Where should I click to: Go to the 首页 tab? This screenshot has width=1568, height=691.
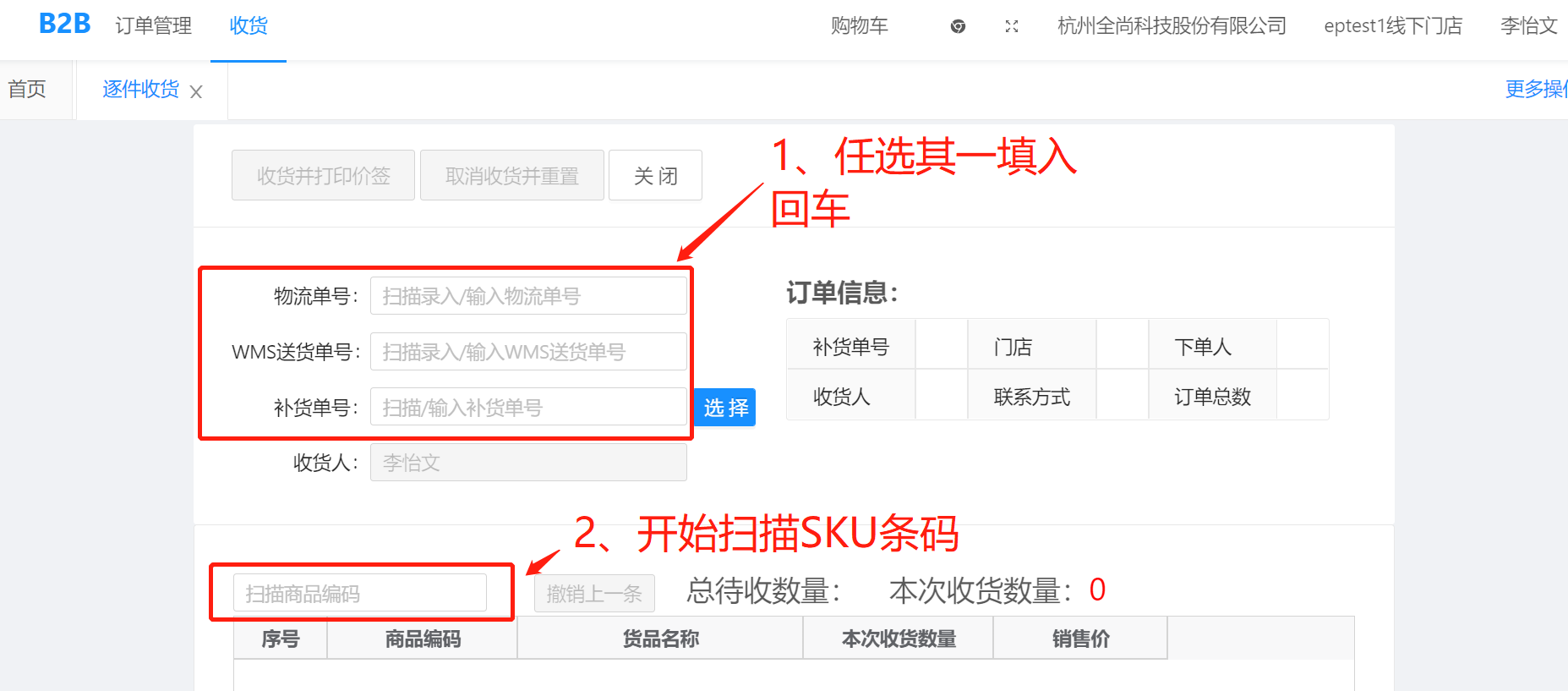point(27,89)
